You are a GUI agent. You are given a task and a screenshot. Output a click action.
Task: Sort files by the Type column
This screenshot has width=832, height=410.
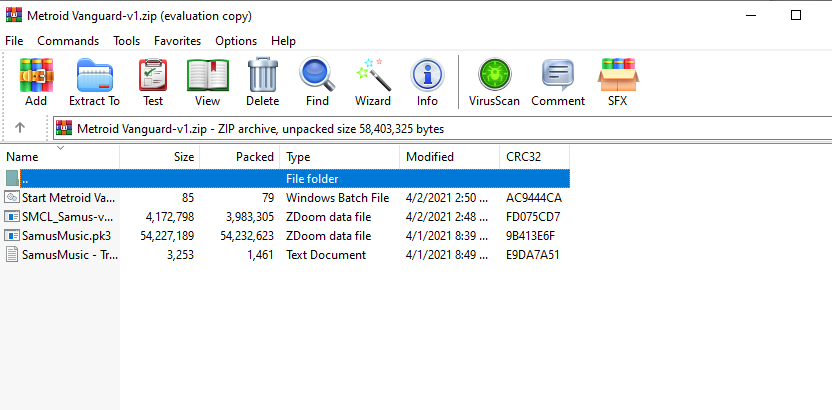click(x=340, y=157)
